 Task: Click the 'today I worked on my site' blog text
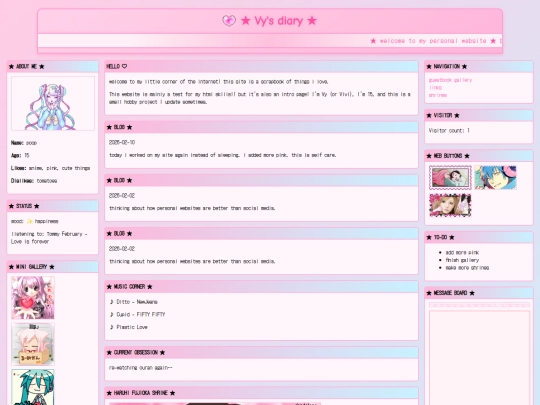pos(222,155)
